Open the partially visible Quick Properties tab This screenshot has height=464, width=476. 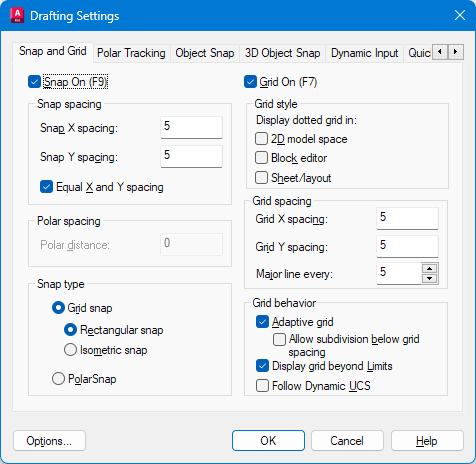[418, 53]
